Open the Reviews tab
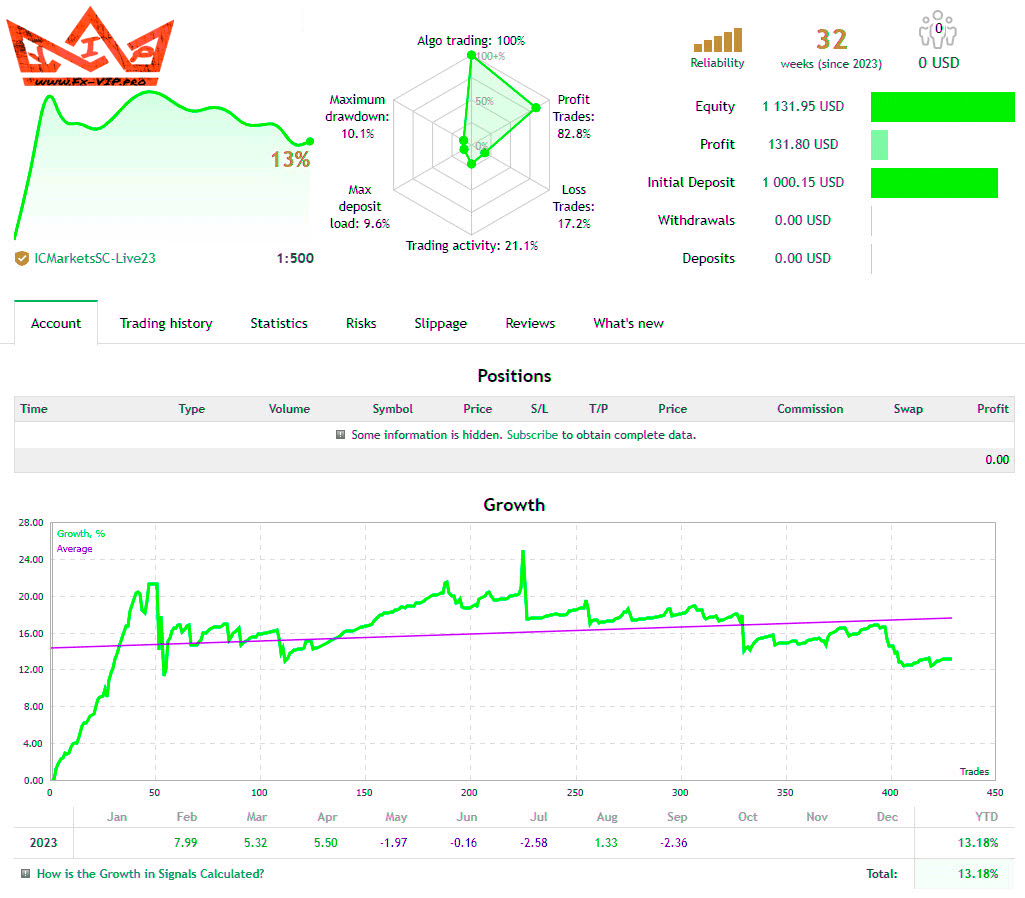The height and width of the screenshot is (898, 1025). [x=530, y=323]
